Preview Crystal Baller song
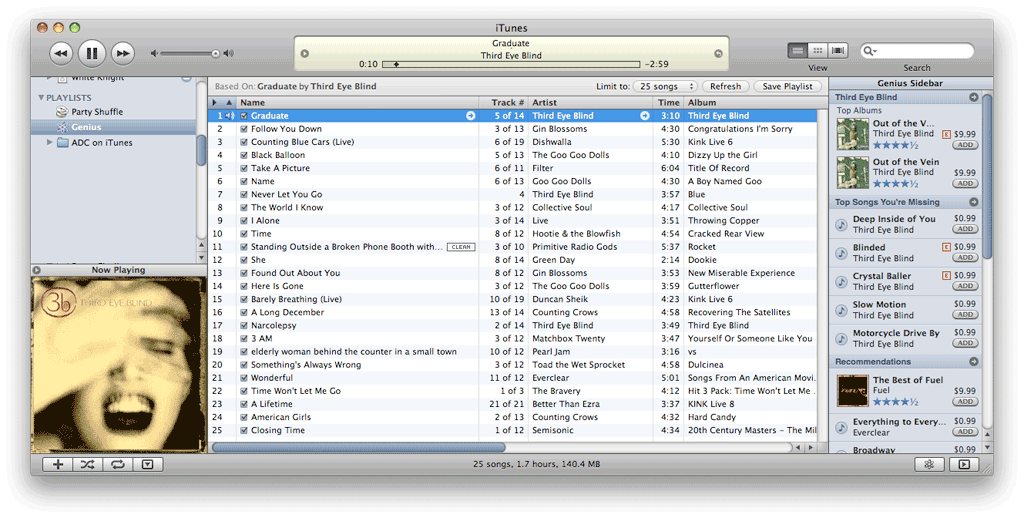 842,282
